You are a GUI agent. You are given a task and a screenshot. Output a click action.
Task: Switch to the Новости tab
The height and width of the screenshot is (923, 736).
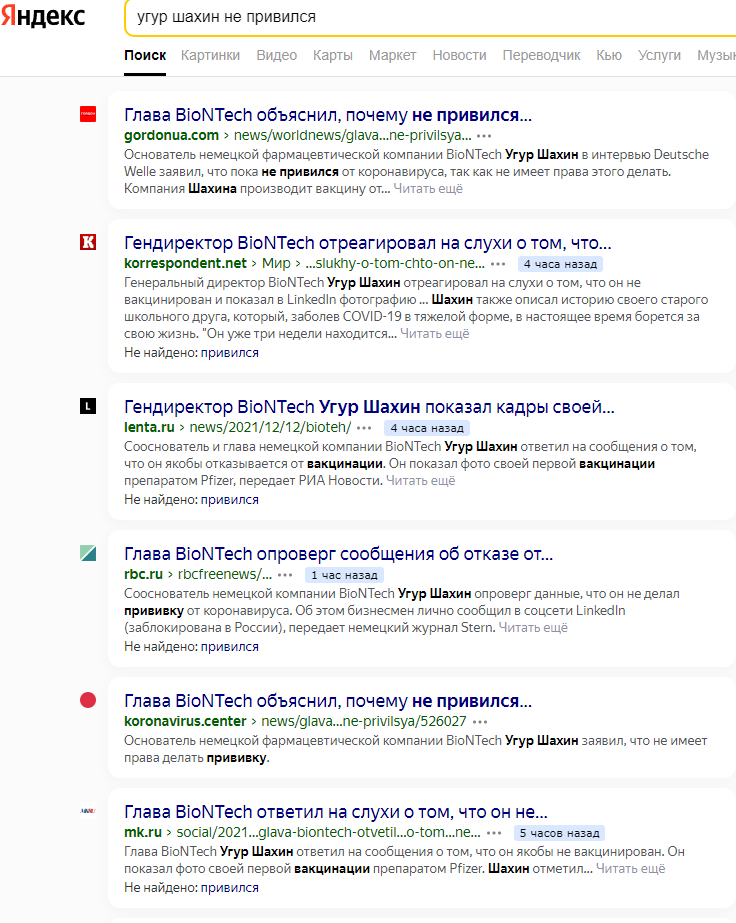click(459, 55)
